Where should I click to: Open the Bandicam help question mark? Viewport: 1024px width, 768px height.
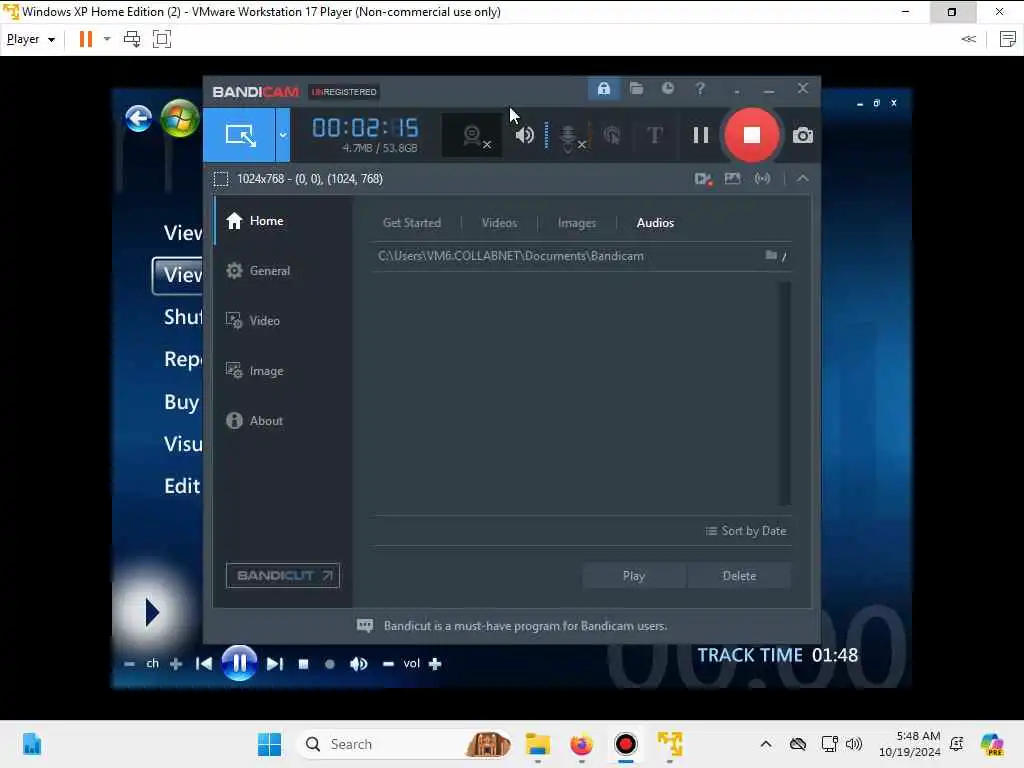(x=700, y=88)
